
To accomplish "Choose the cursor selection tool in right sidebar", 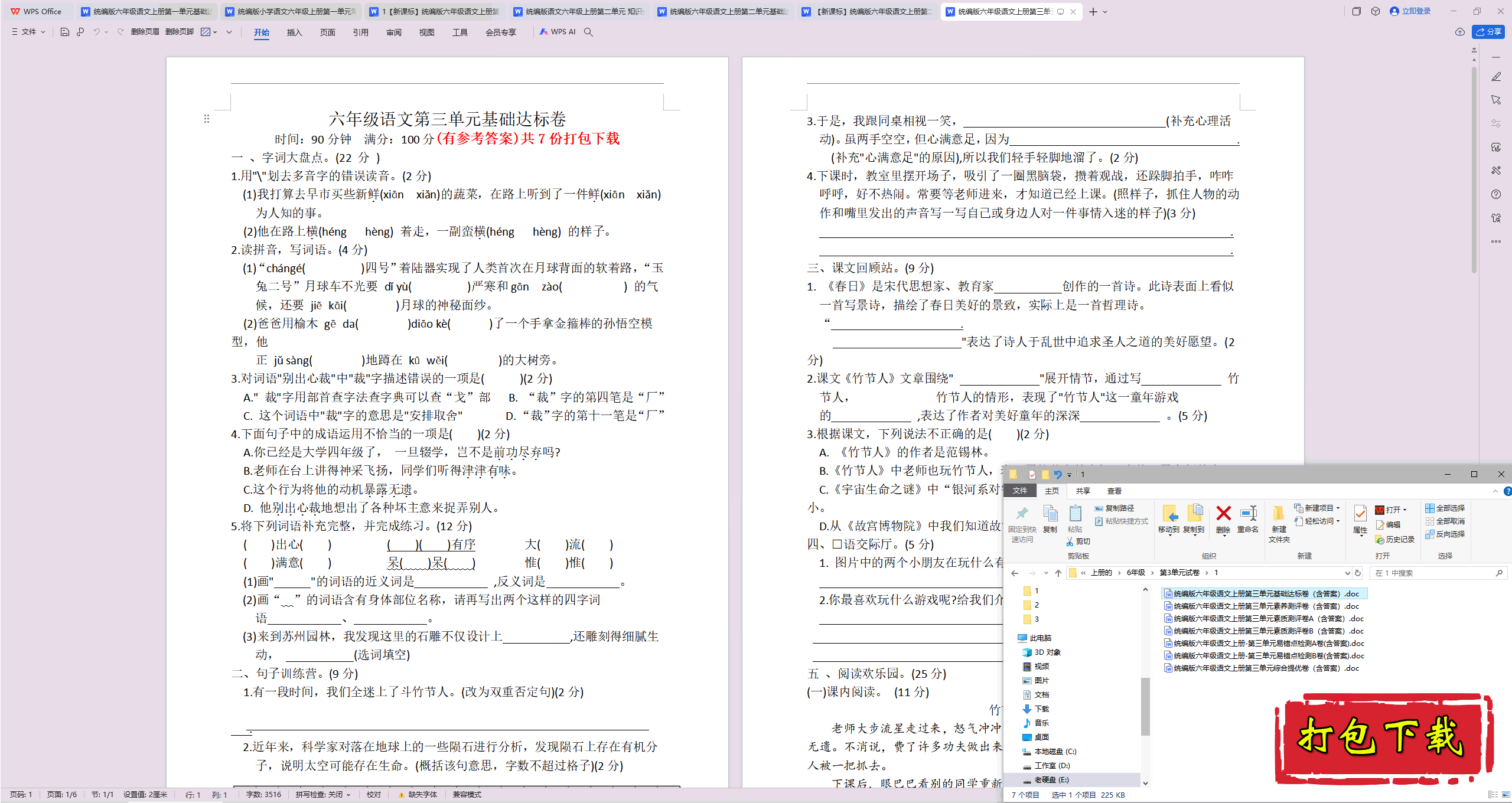I will pos(1496,100).
